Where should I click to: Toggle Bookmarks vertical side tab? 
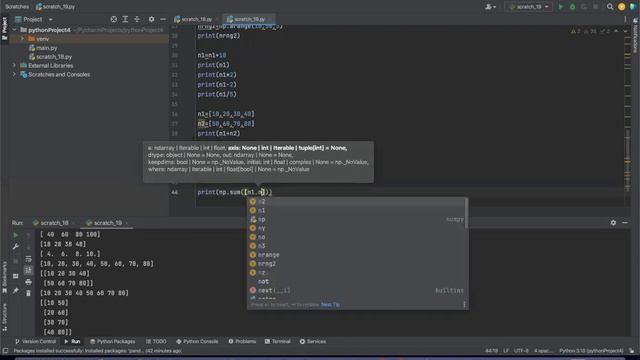(x=4, y=278)
